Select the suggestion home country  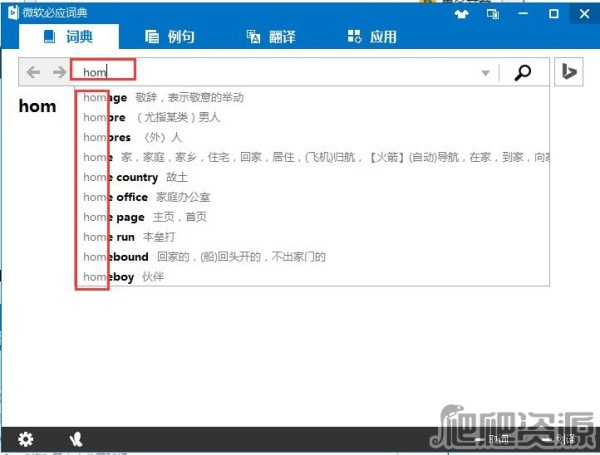point(312,177)
